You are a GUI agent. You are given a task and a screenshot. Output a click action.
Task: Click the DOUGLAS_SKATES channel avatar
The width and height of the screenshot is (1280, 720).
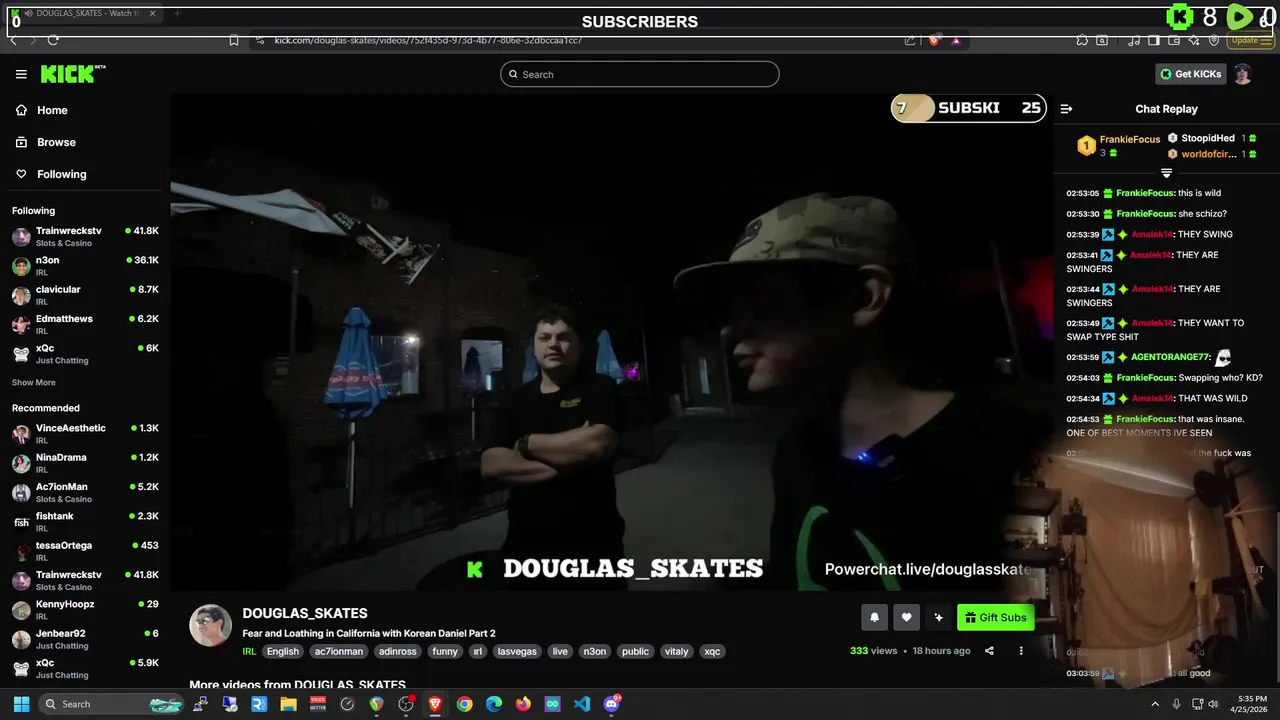point(211,626)
